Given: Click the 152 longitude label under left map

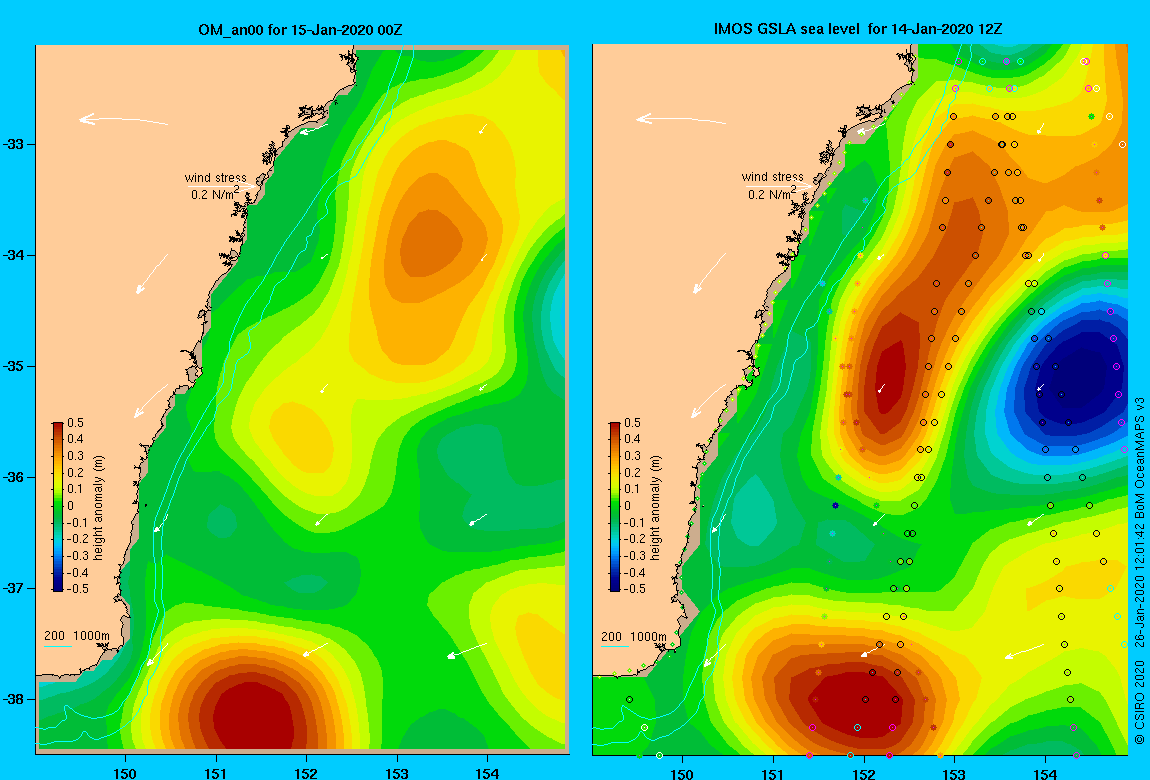Looking at the screenshot, I should [306, 773].
